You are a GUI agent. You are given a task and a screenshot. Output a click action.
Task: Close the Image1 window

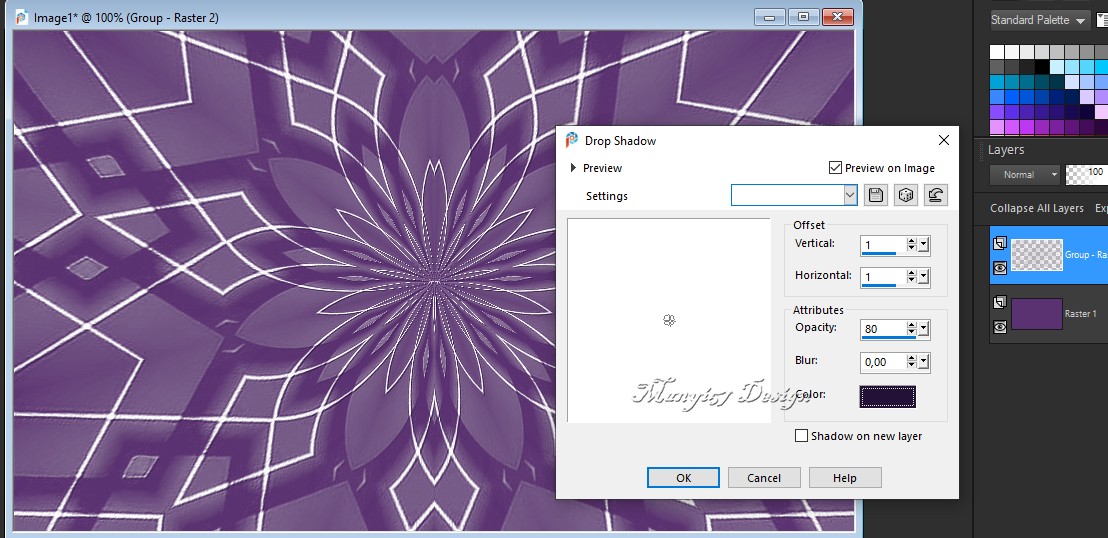[837, 17]
